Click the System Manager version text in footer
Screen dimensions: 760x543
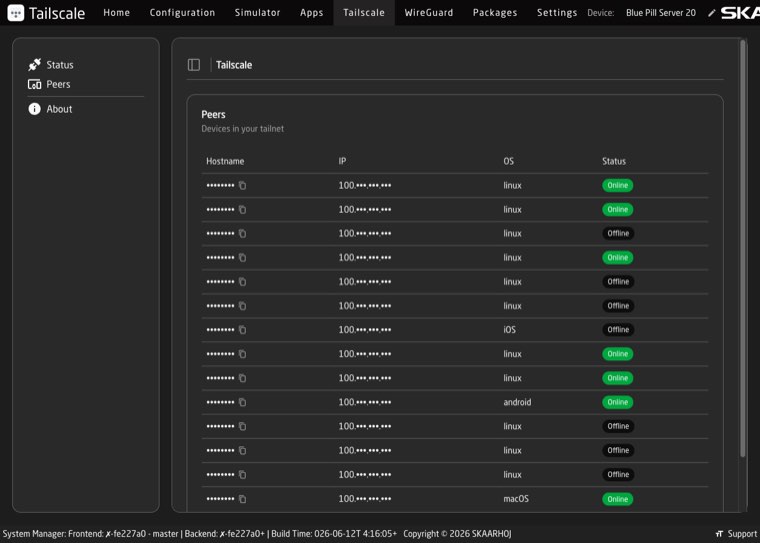pos(199,534)
